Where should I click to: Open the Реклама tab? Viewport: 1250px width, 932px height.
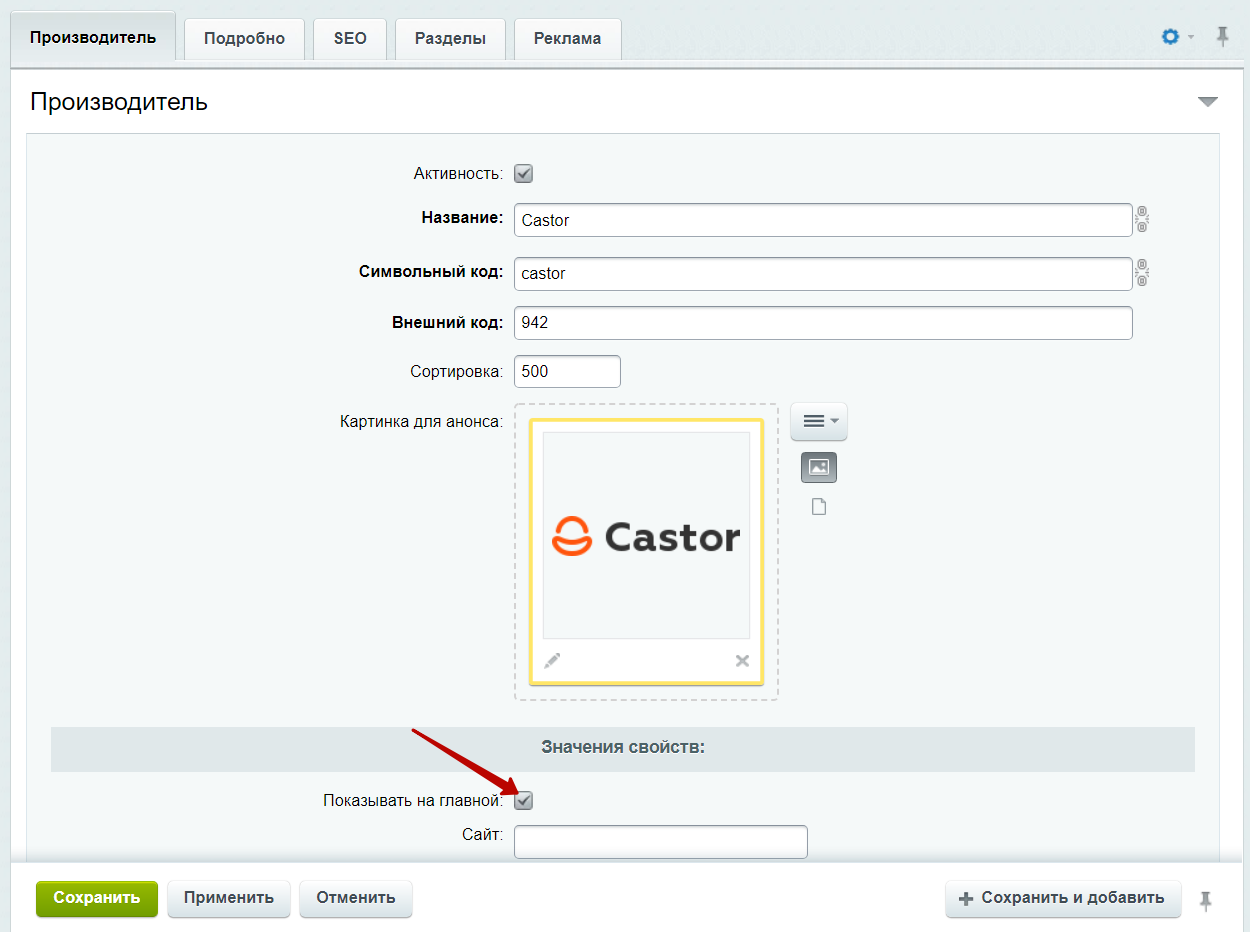(x=567, y=39)
